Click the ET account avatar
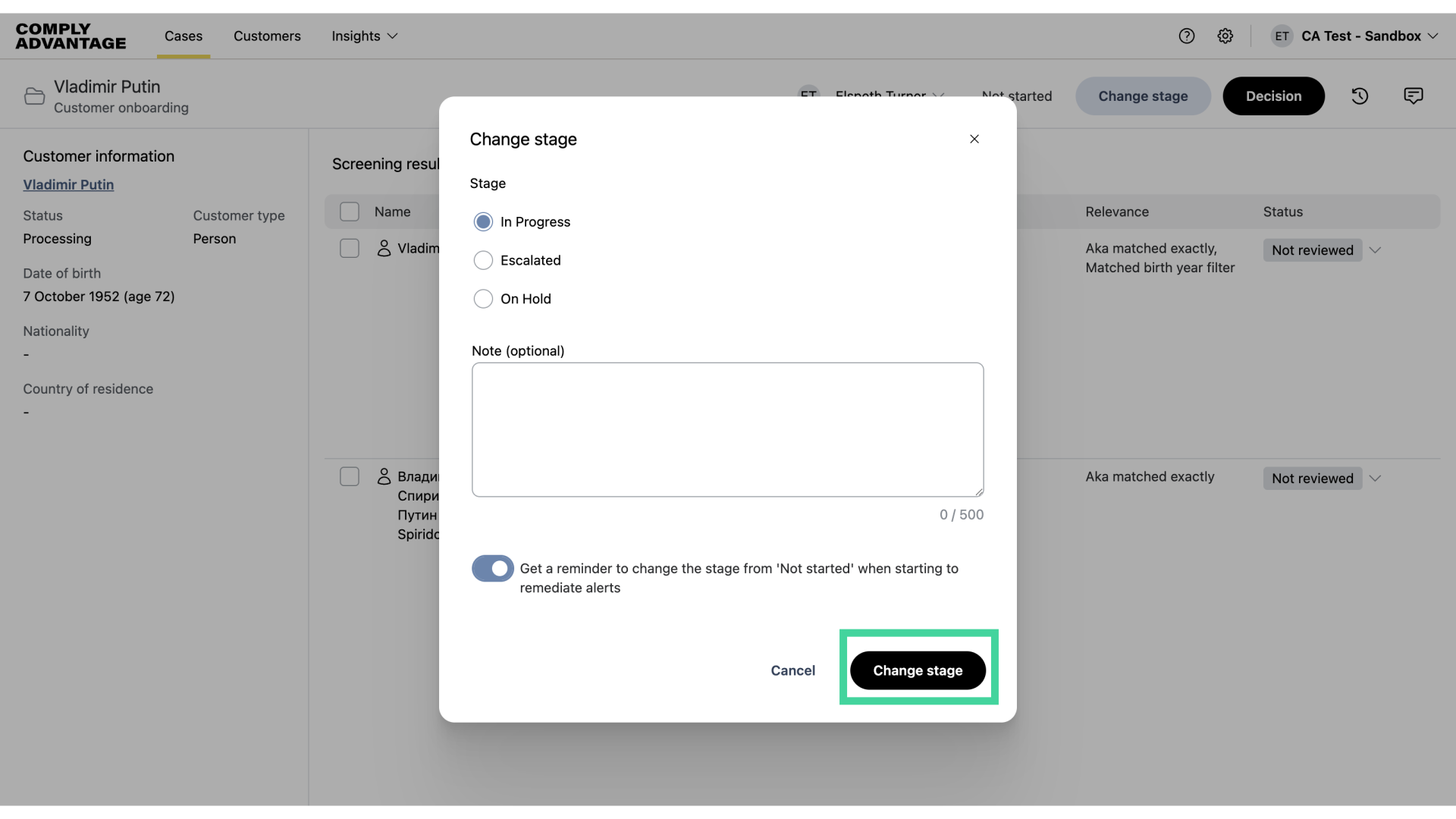 [1282, 36]
